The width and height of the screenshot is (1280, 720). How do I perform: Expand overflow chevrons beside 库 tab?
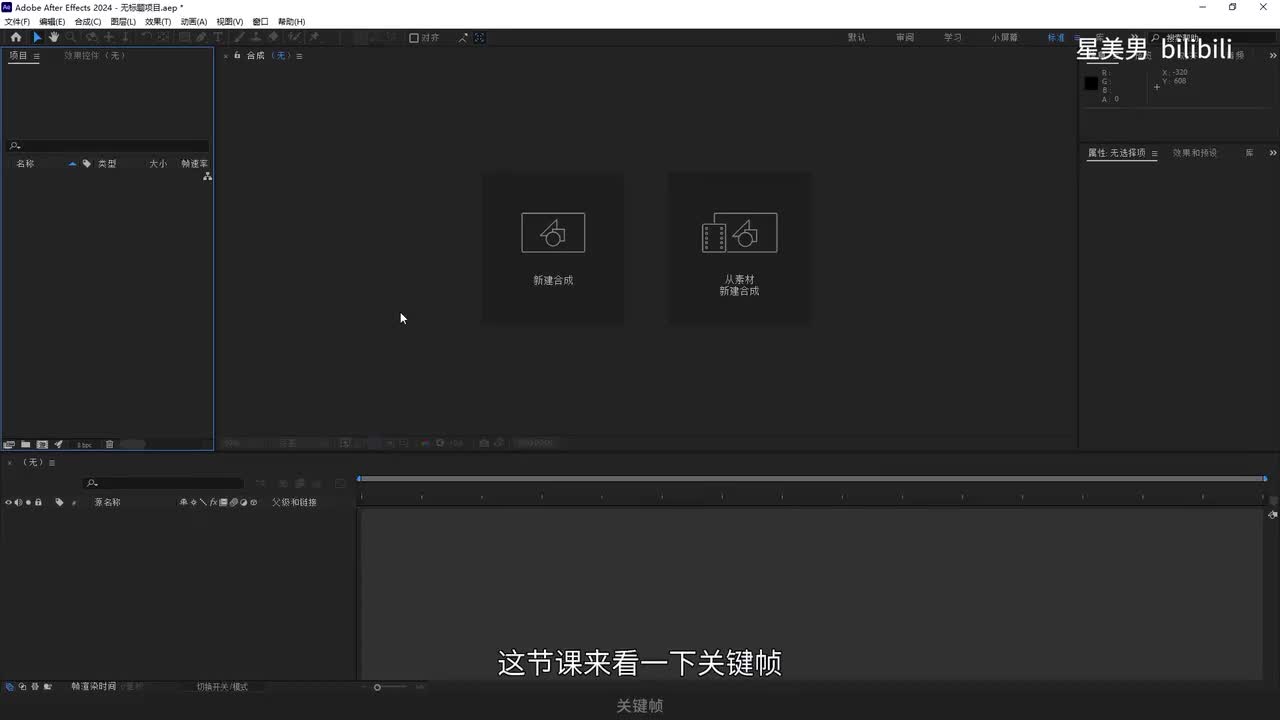click(x=1273, y=153)
